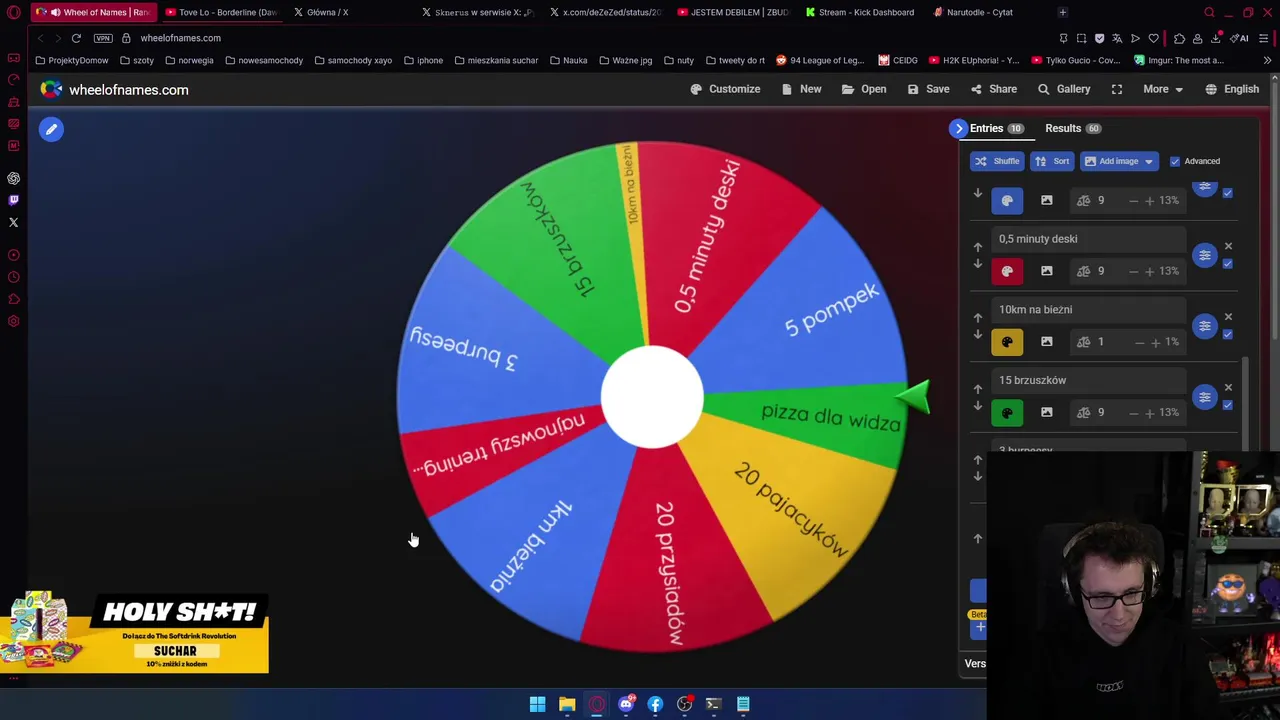Open browser extensions from the toolbar
Screen dimensions: 1280x720
coord(1179,38)
